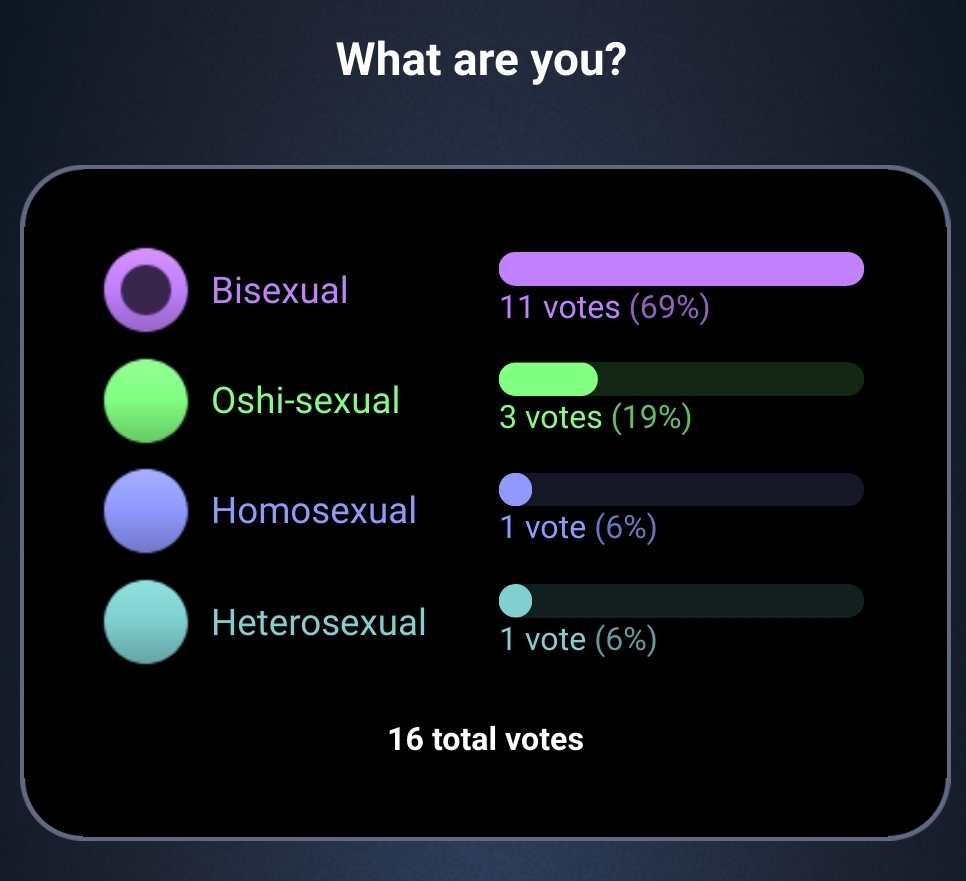Click the unfilled part of Oshi-sexual bar

pyautogui.click(x=731, y=379)
